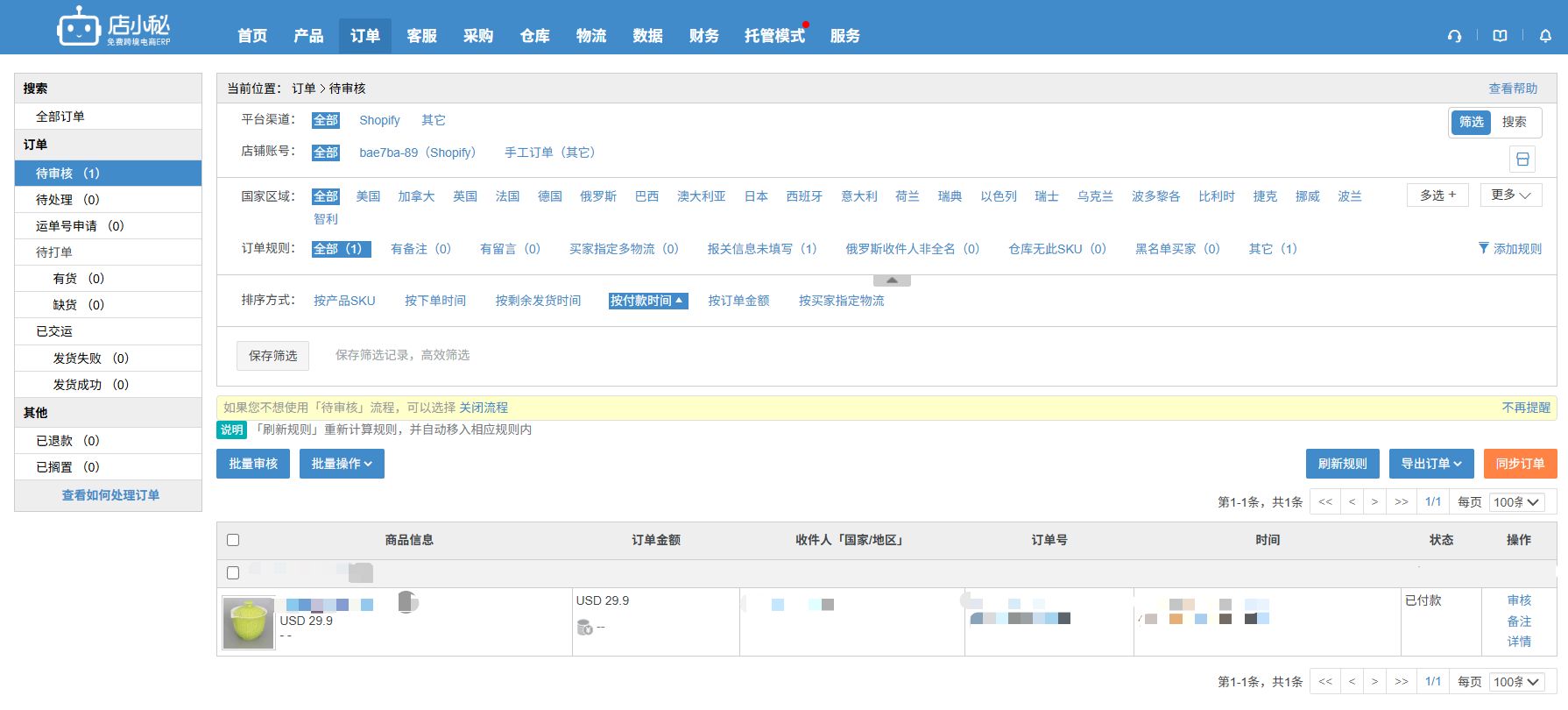Tick the checkbox for the order row
Screen dimensions: 1568x710
233,572
